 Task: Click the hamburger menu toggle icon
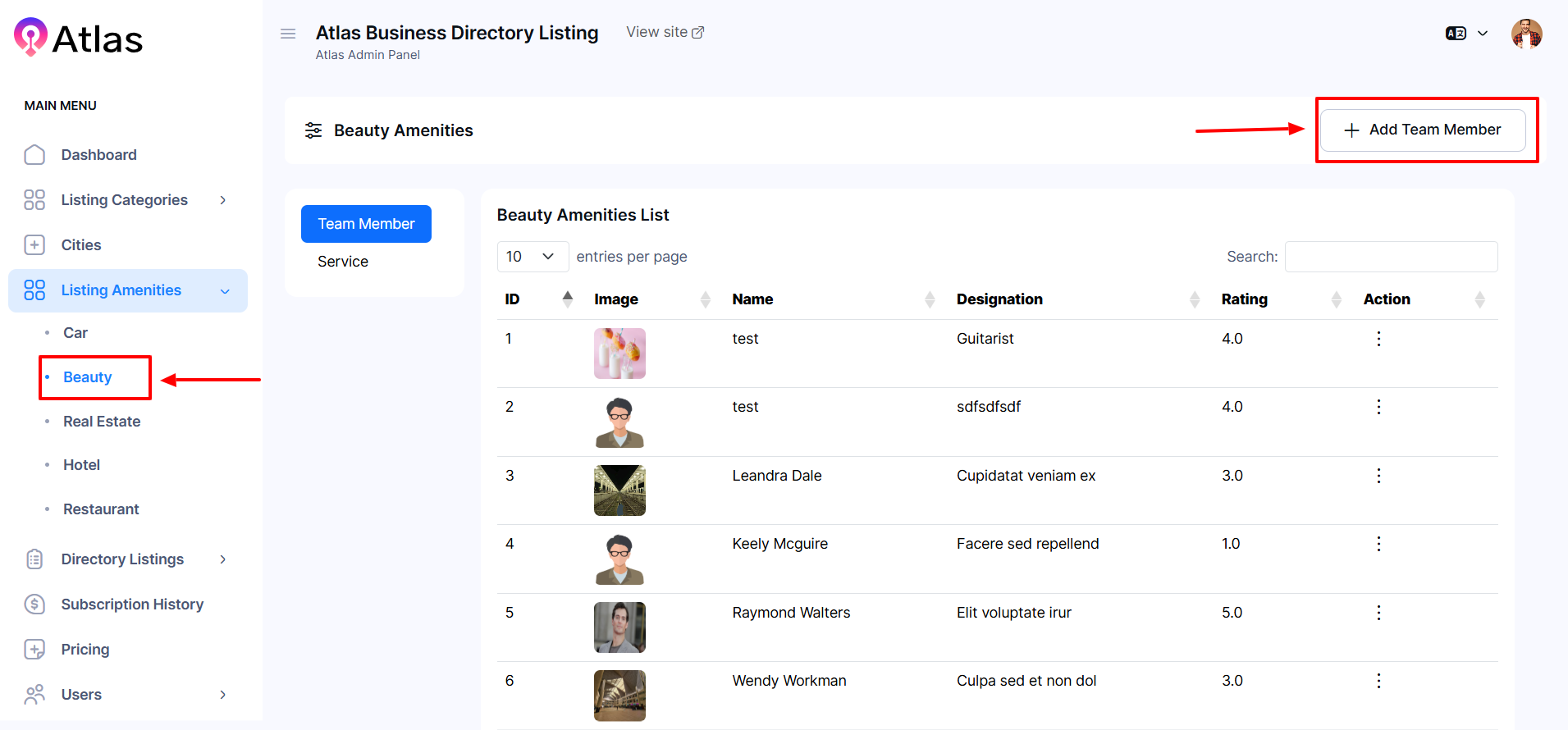(288, 34)
